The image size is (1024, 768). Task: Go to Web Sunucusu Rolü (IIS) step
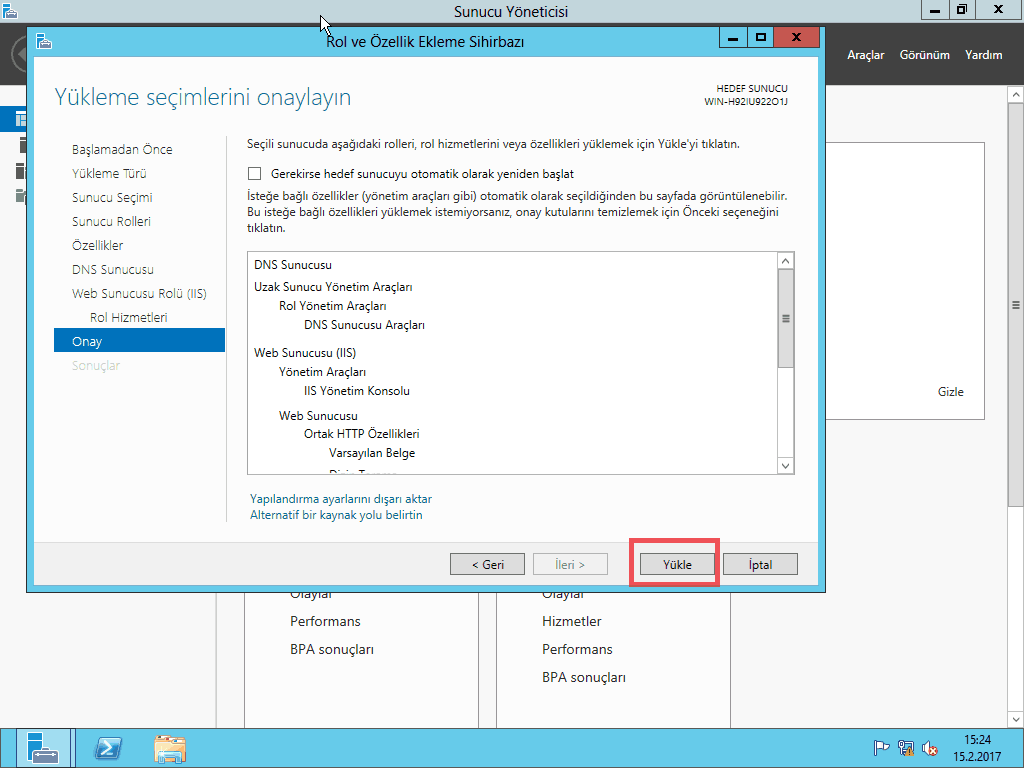[139, 294]
